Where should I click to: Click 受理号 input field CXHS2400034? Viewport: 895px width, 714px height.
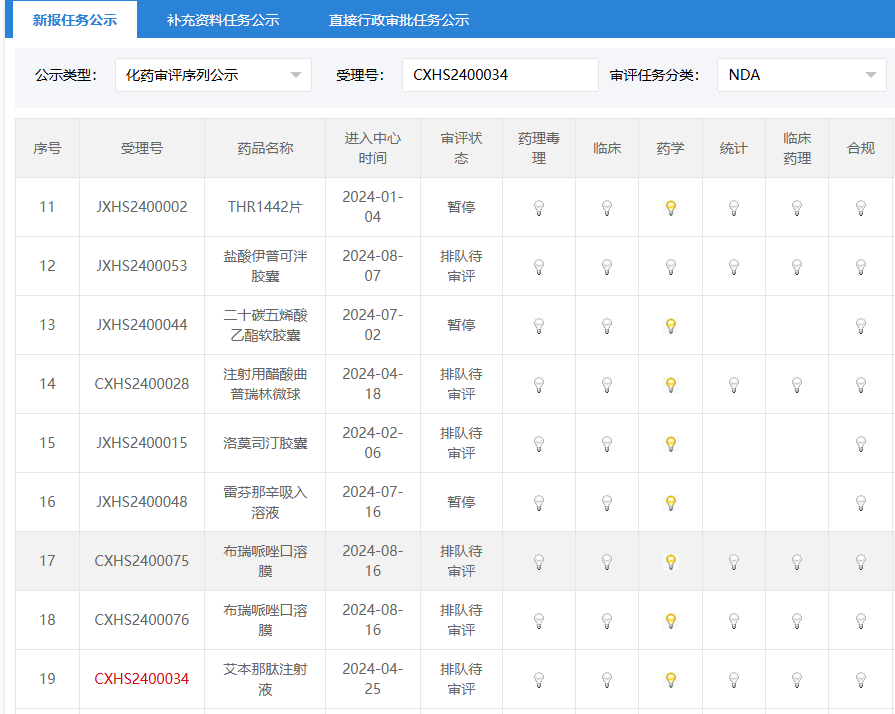pos(500,75)
